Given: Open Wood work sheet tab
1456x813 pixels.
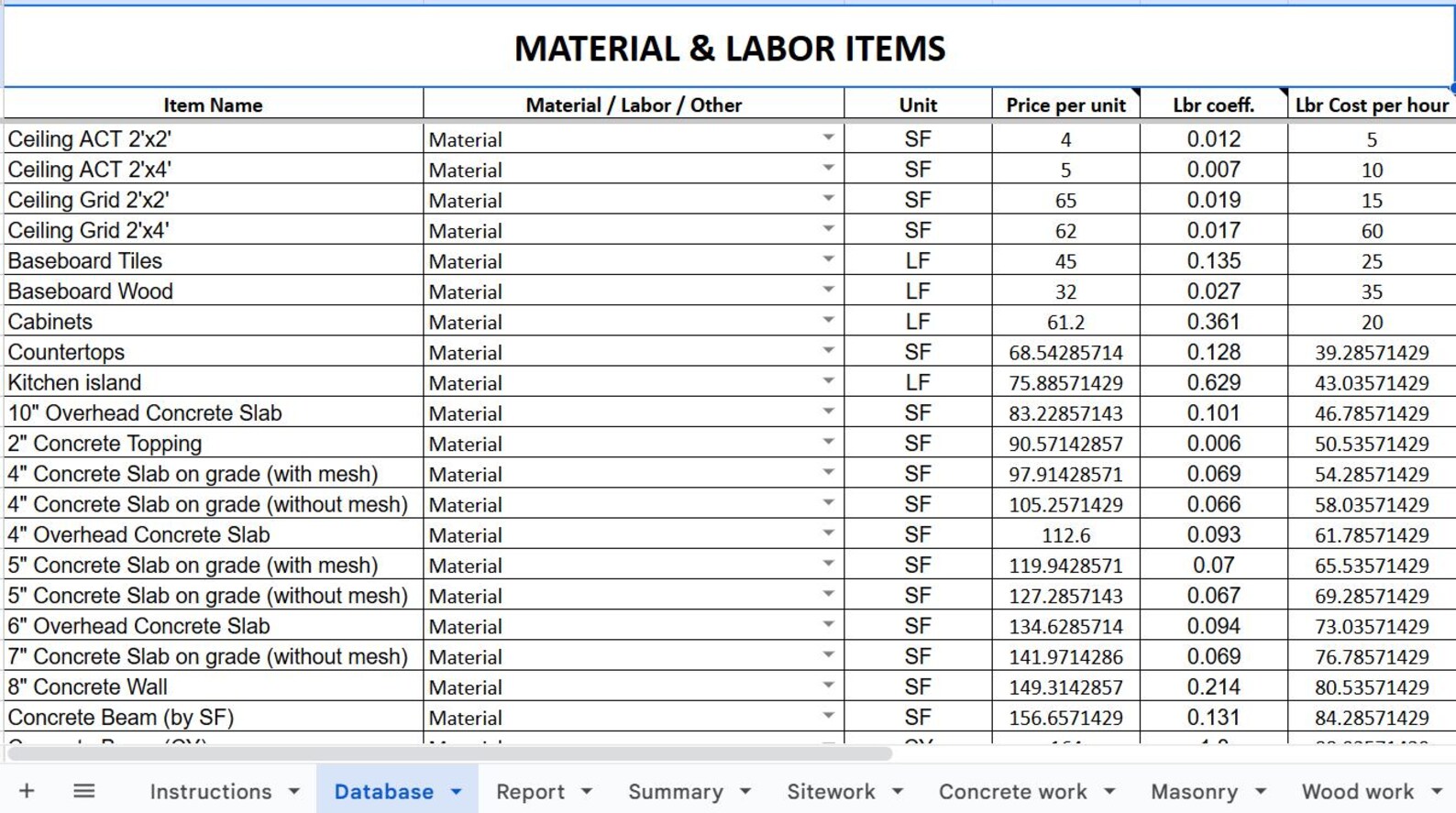Looking at the screenshot, I should pos(1357,791).
